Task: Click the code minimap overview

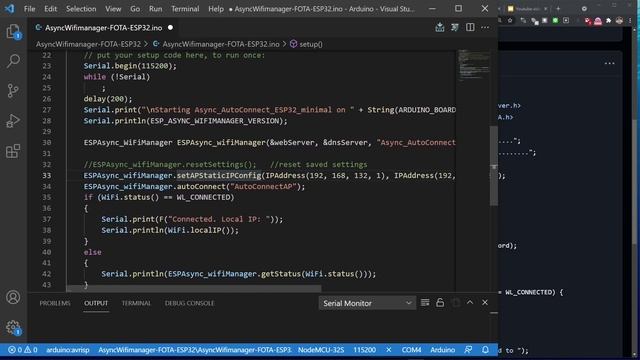Action: 473,65
